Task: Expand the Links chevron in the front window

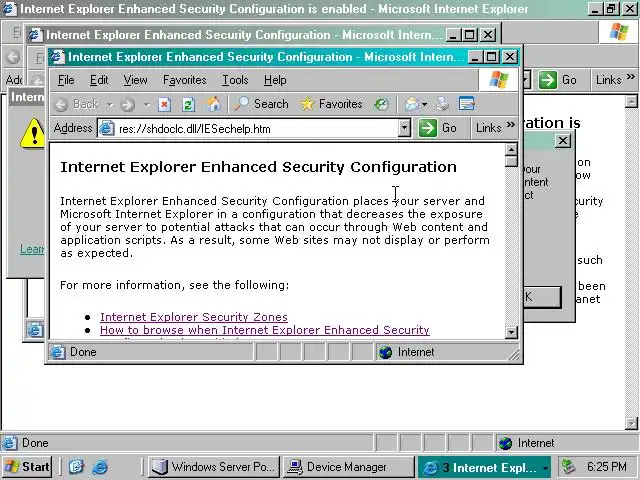Action: [511, 124]
